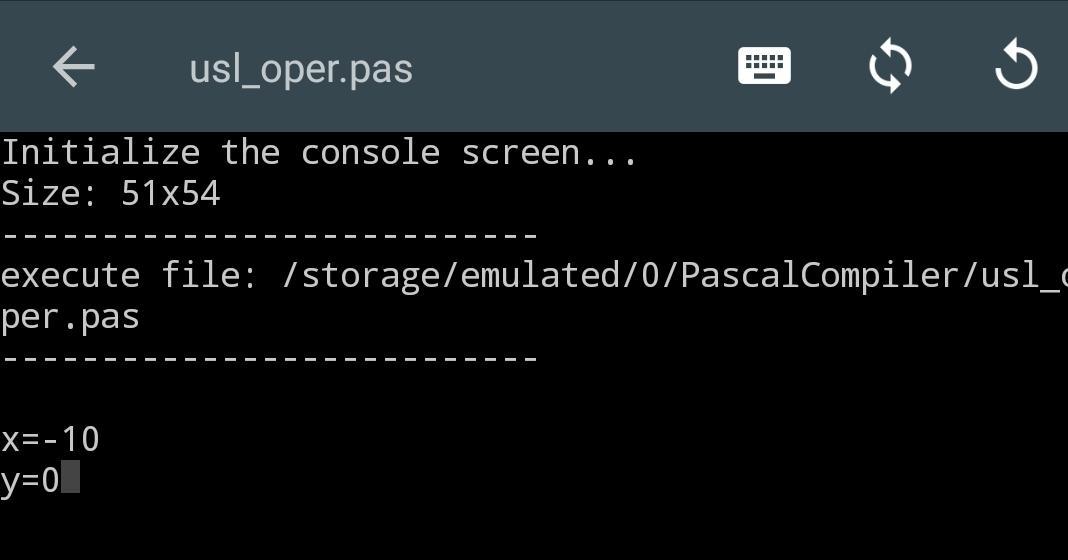This screenshot has width=1068, height=560.
Task: Tap the circular sync arrows icon
Action: pyautogui.click(x=890, y=67)
